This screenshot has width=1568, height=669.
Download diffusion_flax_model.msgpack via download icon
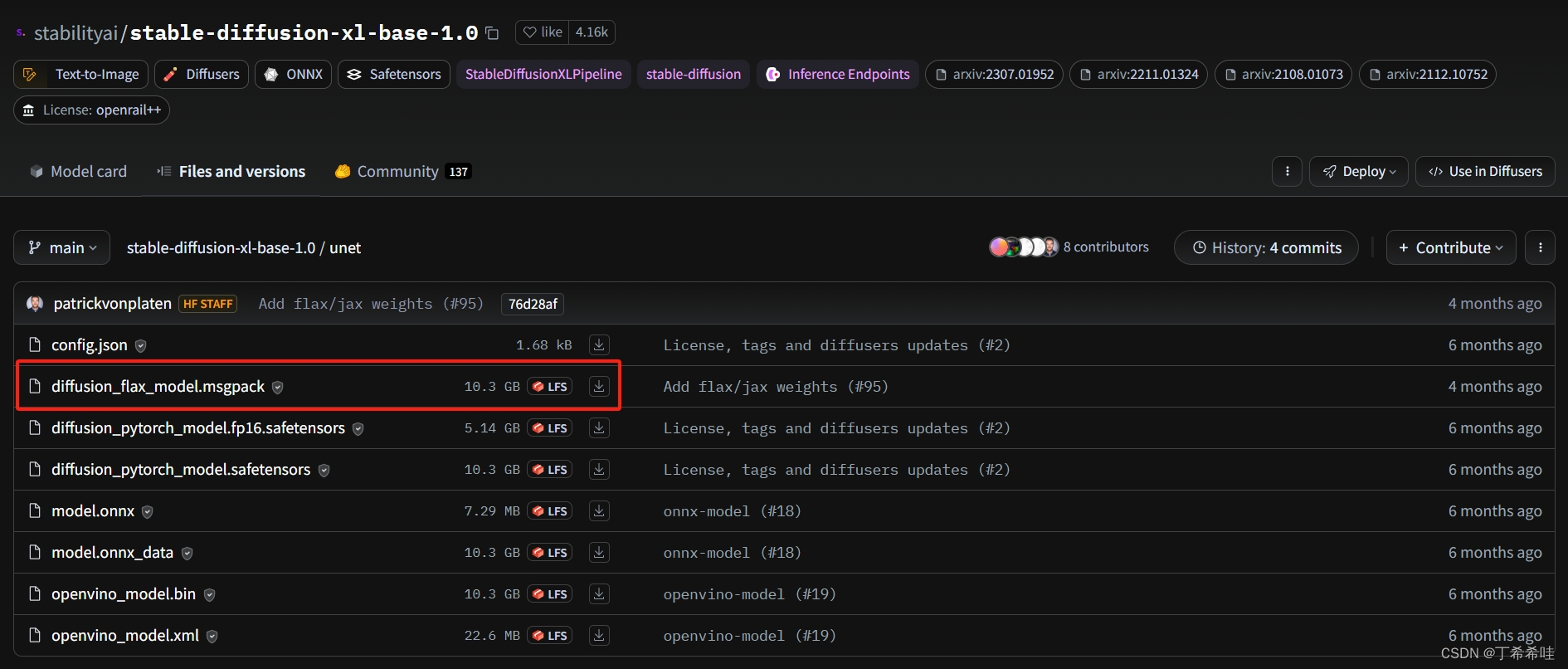(599, 386)
